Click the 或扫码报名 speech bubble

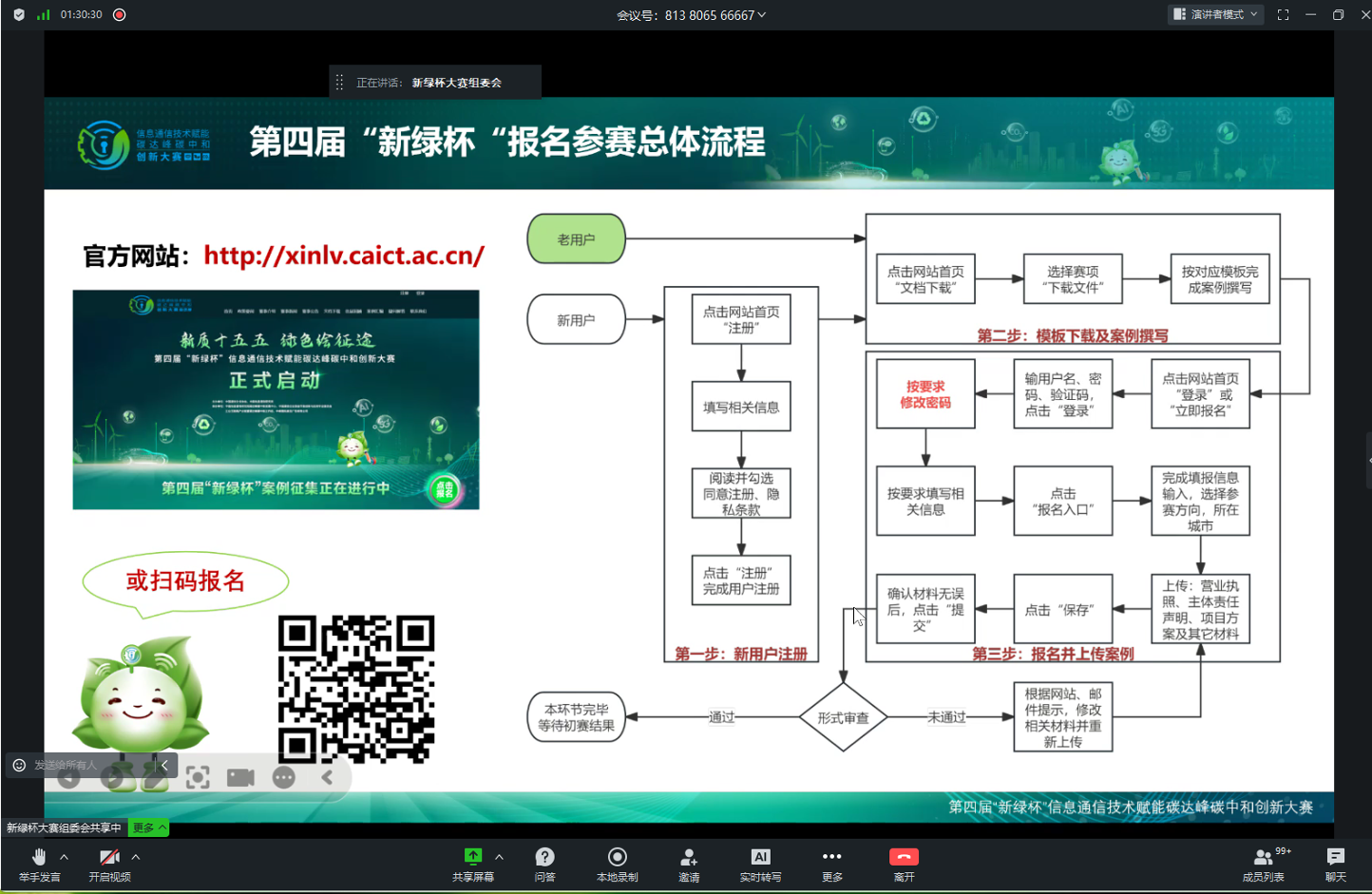[185, 581]
